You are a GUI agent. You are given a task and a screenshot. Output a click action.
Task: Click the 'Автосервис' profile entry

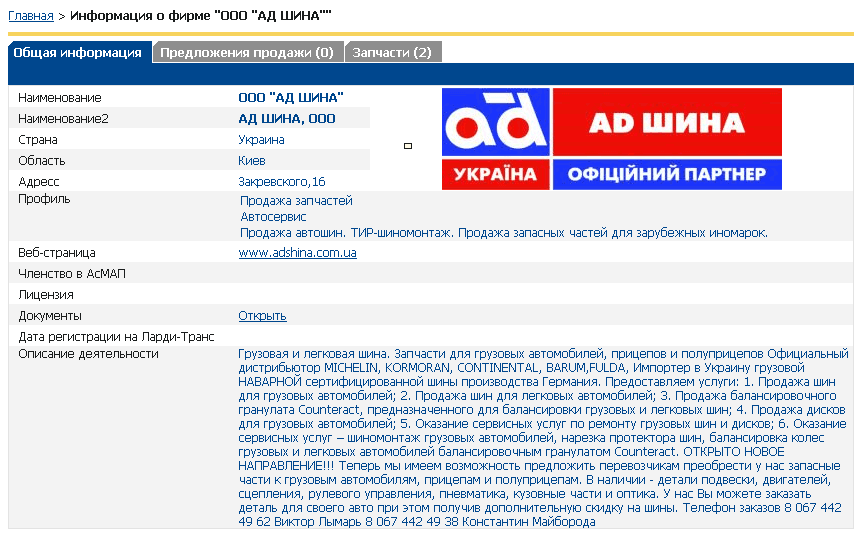273,216
